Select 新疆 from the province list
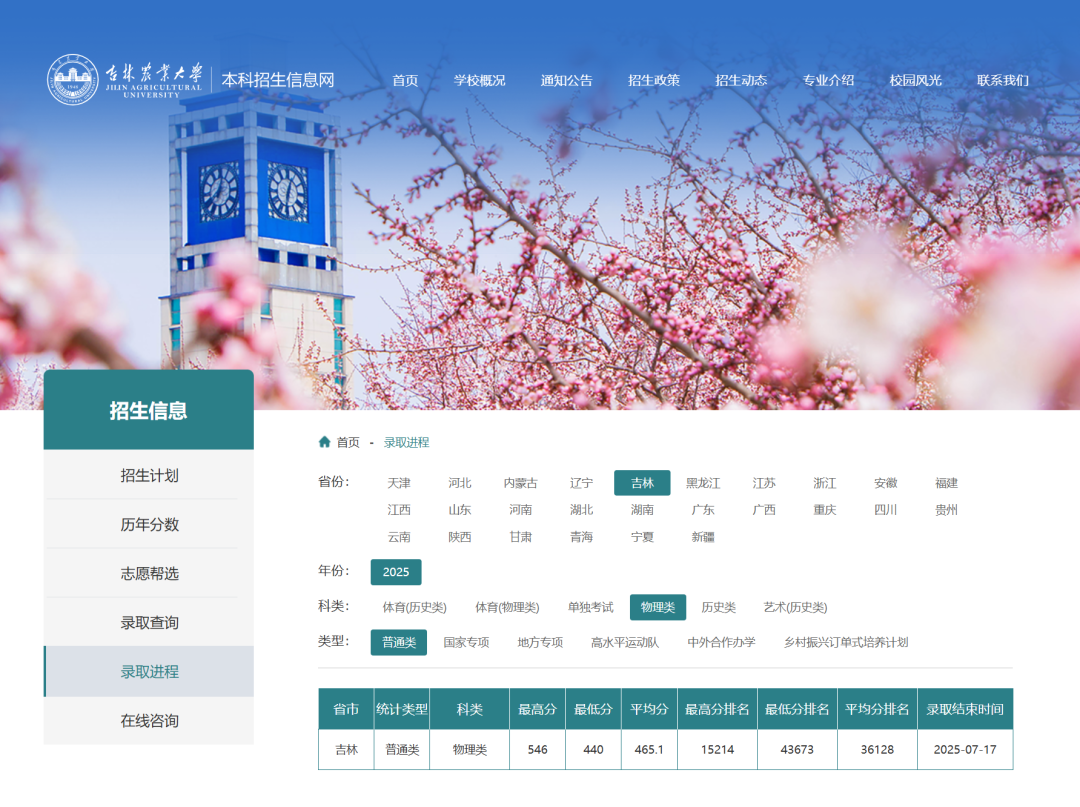The height and width of the screenshot is (807, 1080). pyautogui.click(x=704, y=536)
